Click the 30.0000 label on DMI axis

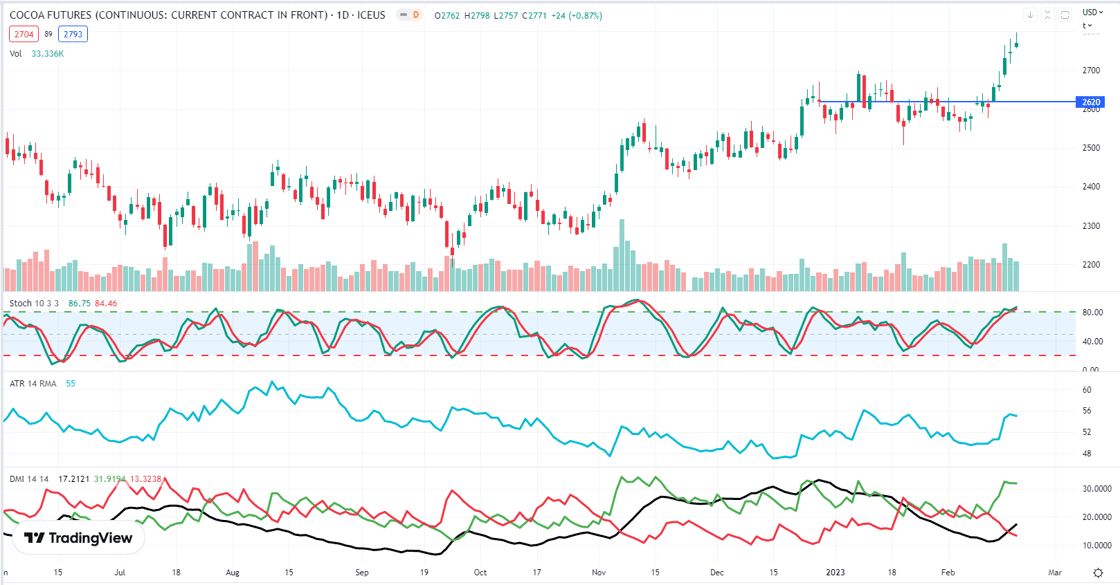[x=1097, y=489]
